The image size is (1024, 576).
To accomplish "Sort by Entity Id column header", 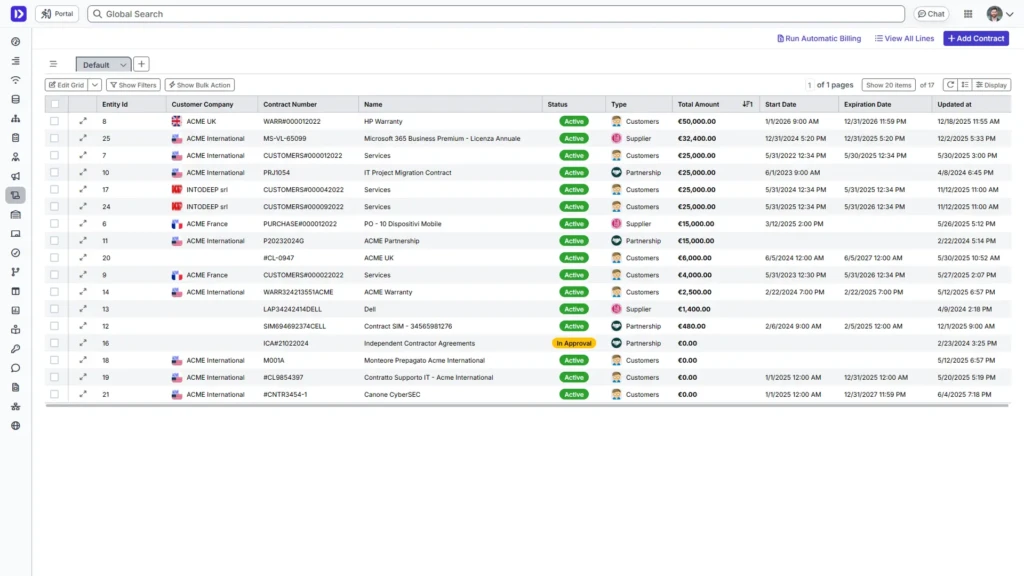I will pos(115,104).
